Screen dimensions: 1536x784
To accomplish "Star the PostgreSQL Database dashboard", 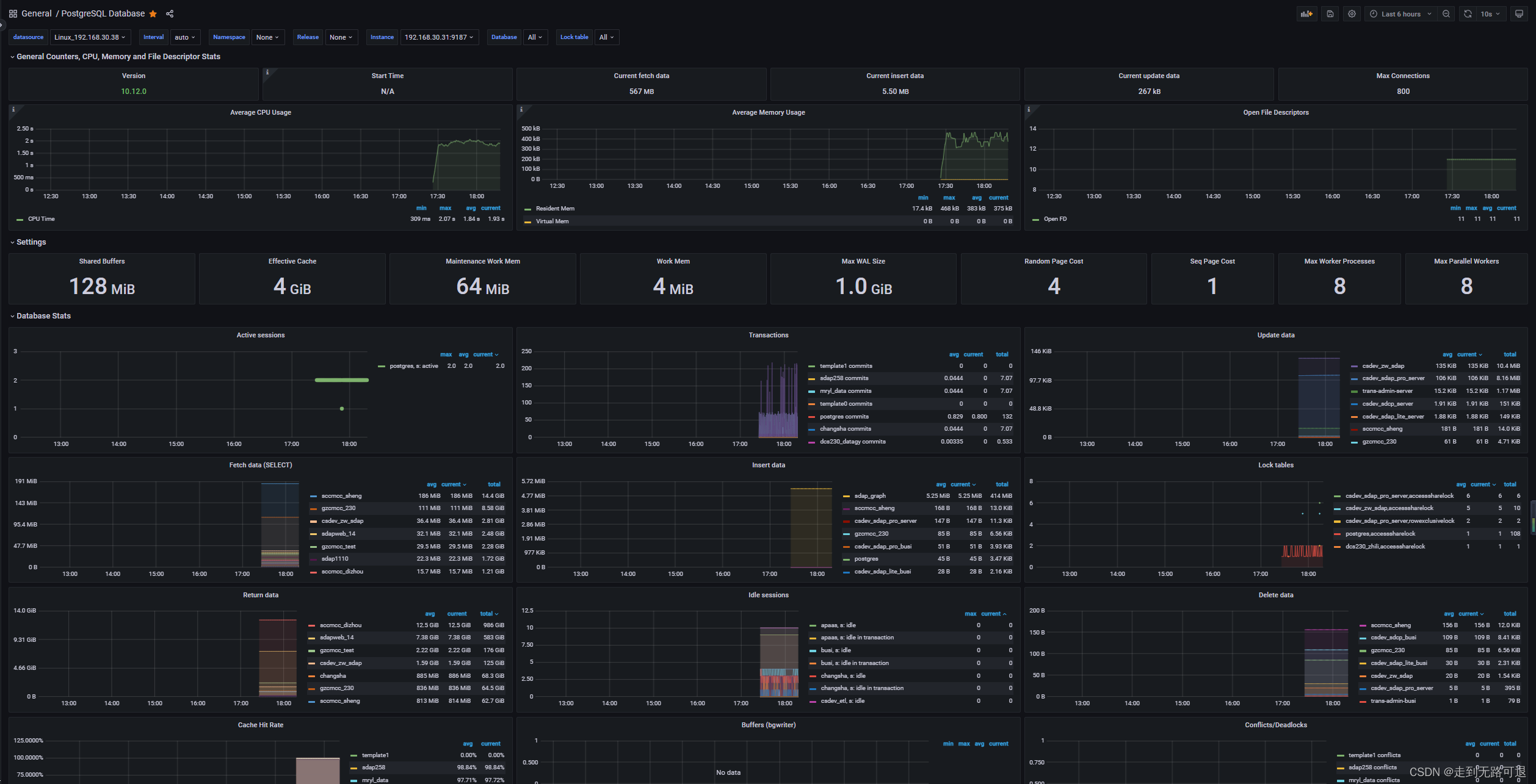I will click(x=153, y=13).
